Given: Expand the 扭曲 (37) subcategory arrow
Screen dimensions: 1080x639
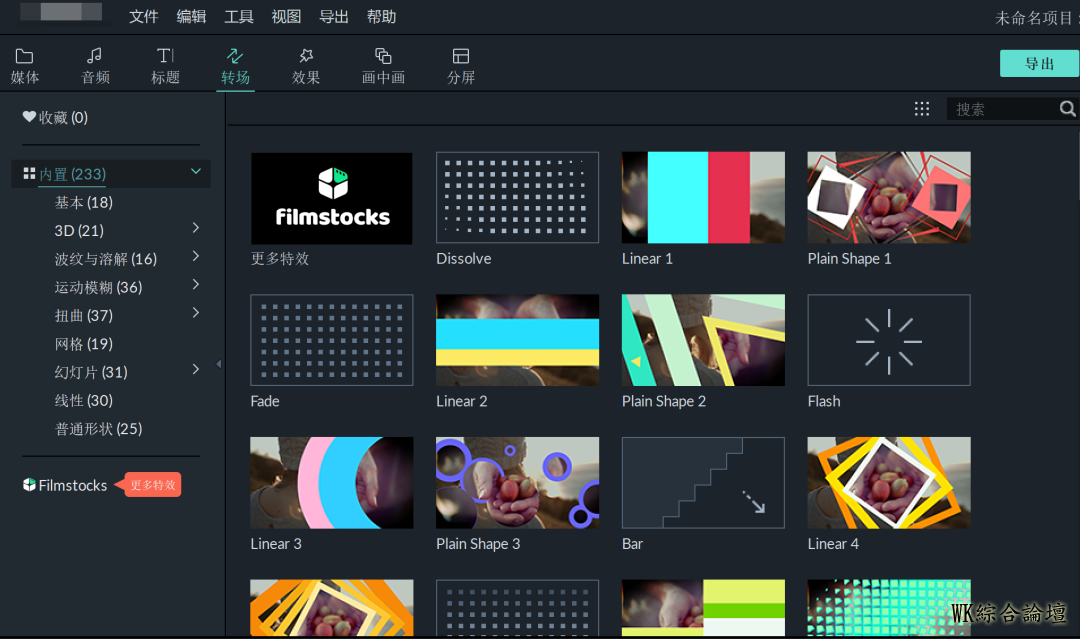Looking at the screenshot, I should pyautogui.click(x=196, y=314).
